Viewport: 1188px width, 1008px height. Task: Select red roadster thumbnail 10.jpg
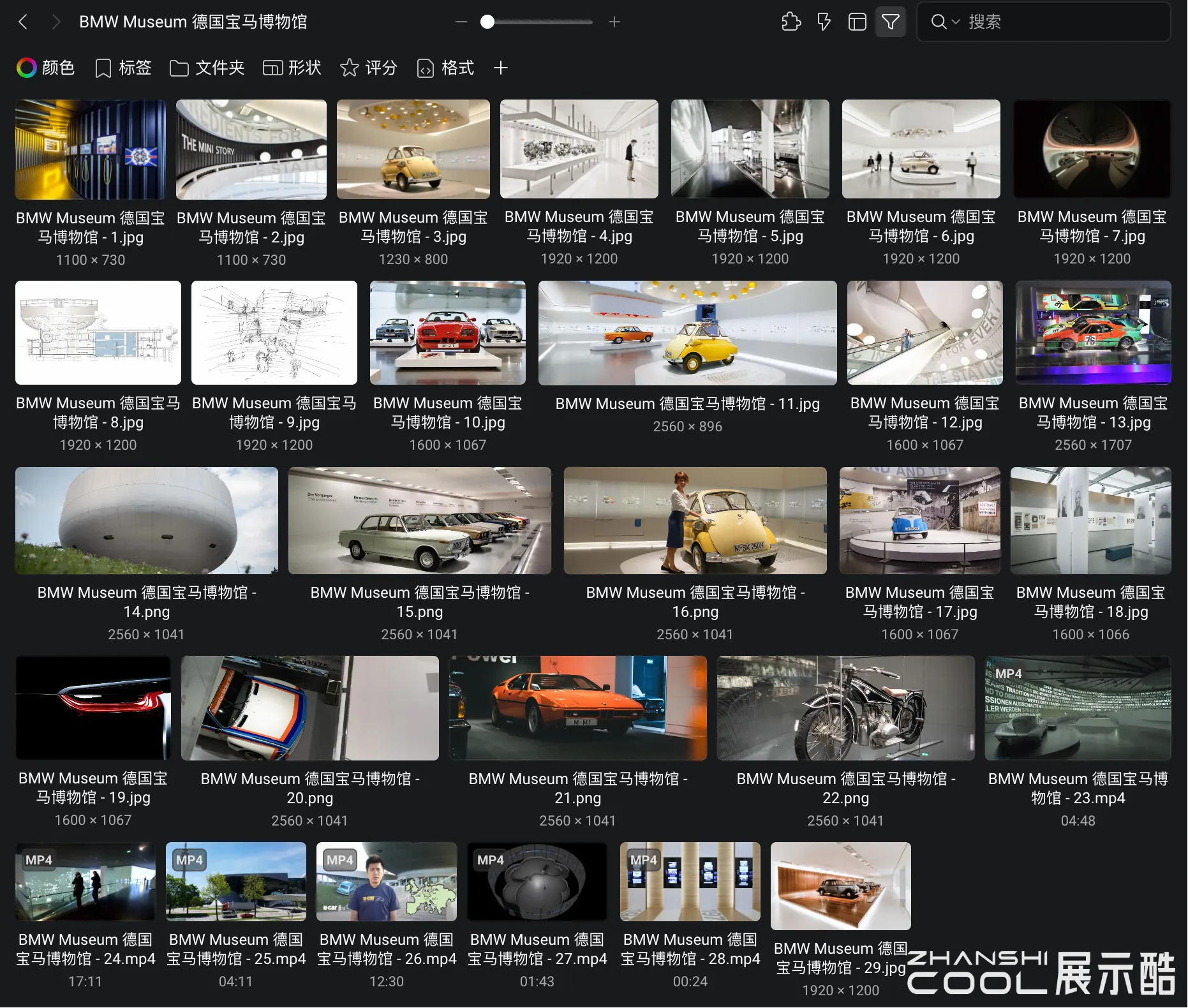(x=448, y=332)
